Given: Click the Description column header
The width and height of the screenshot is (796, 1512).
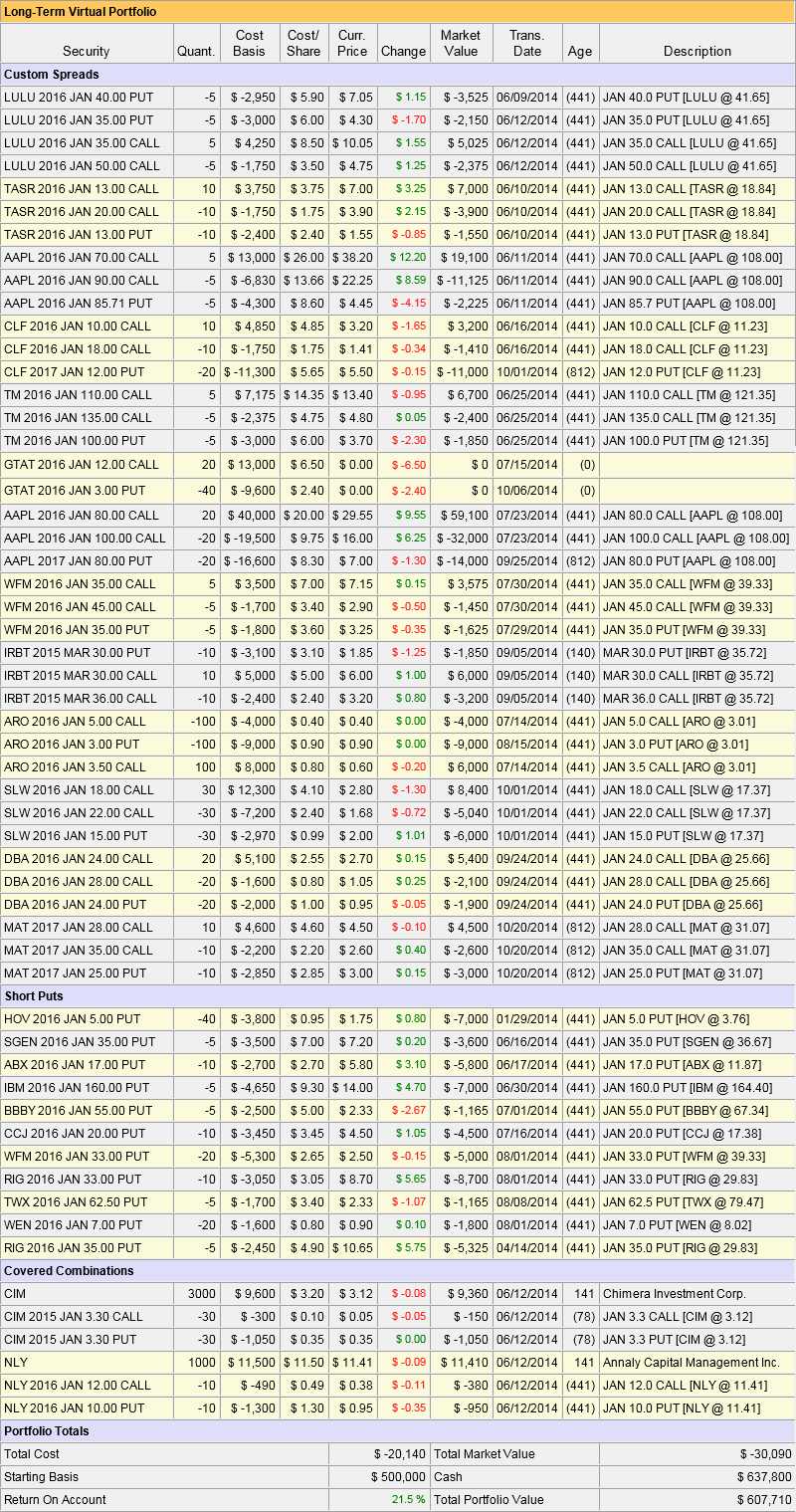Looking at the screenshot, I should point(697,51).
